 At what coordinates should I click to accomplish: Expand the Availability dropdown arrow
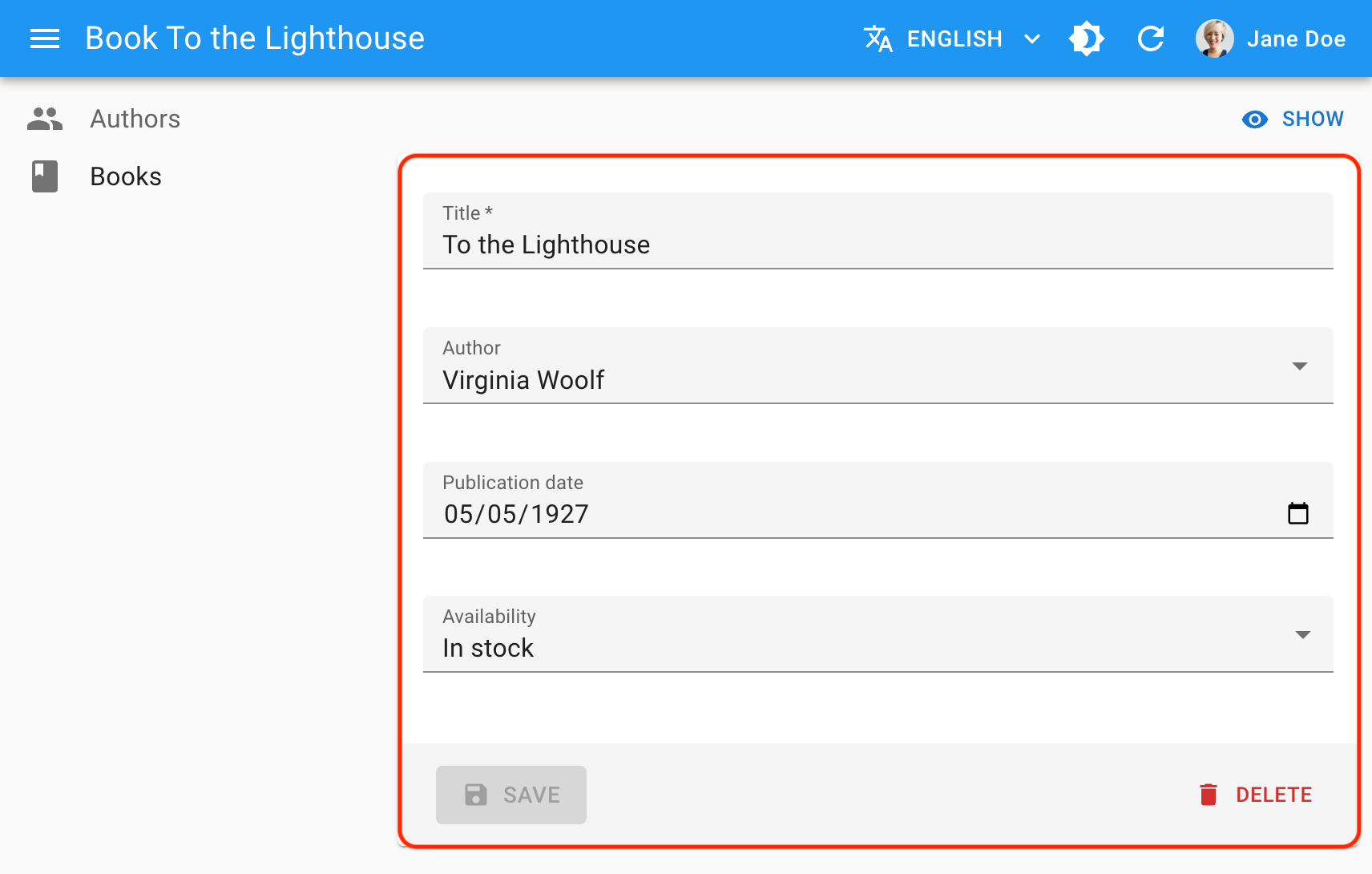[x=1303, y=635]
